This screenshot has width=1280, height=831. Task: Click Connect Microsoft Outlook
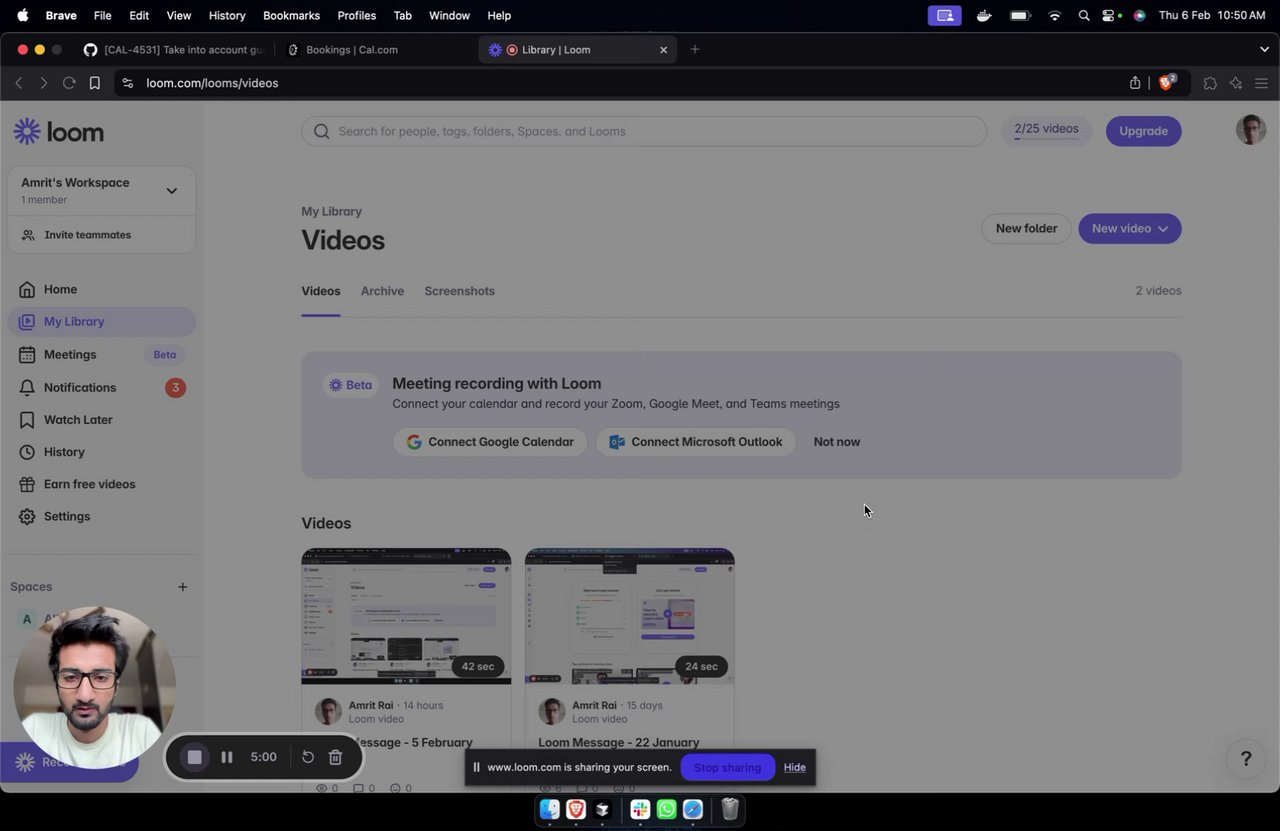click(x=696, y=442)
